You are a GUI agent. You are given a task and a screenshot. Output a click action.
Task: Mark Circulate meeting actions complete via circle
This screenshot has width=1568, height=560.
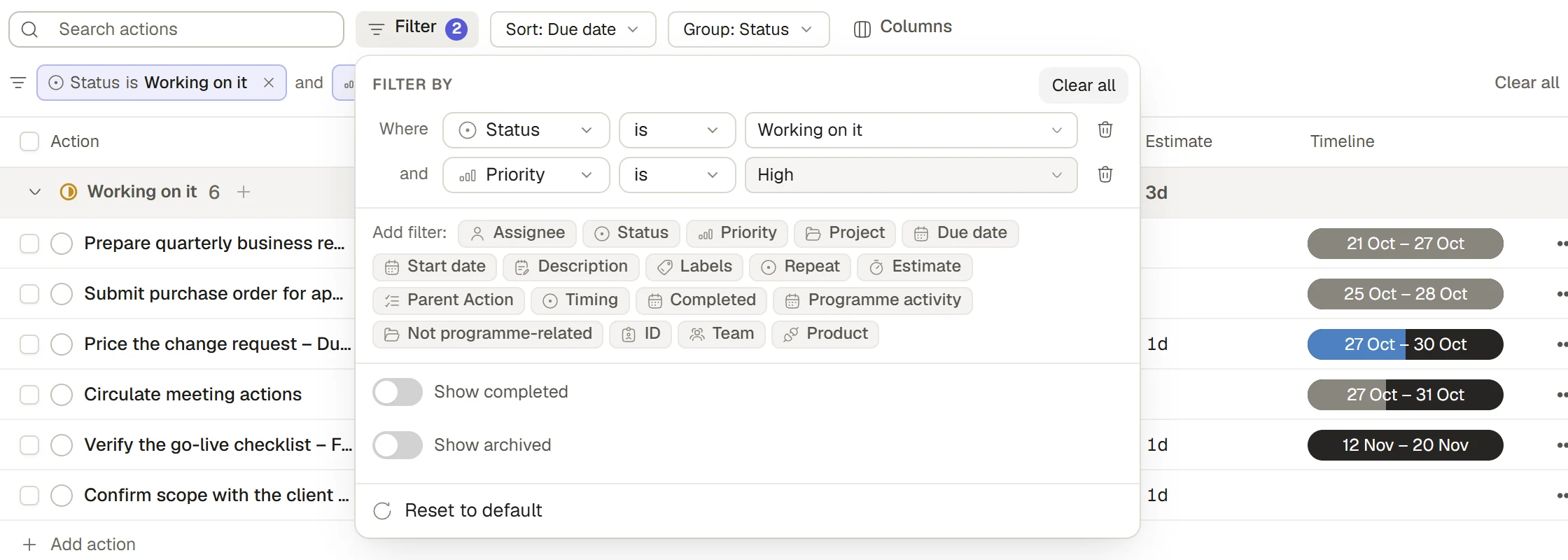pyautogui.click(x=62, y=395)
